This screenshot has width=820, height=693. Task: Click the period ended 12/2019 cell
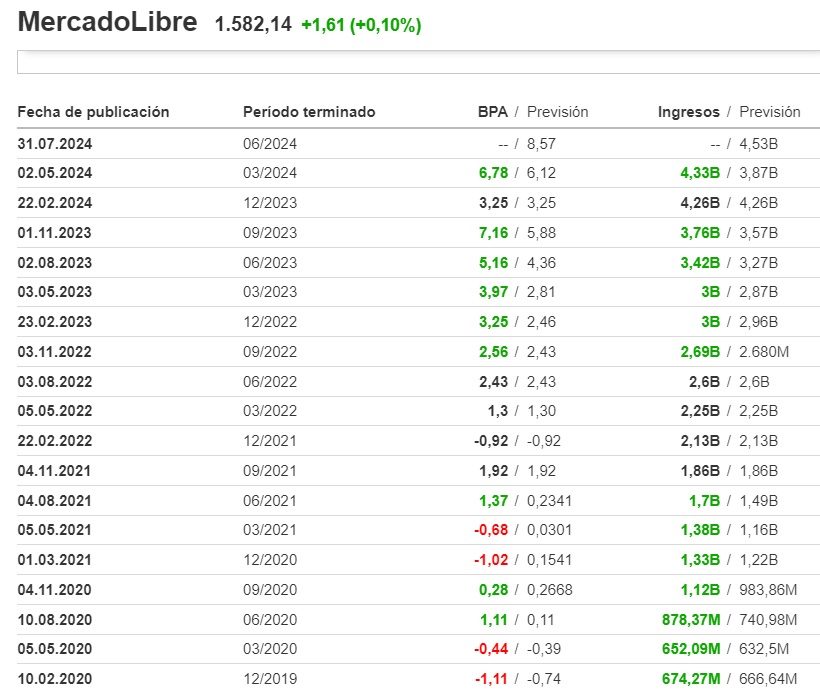(270, 679)
